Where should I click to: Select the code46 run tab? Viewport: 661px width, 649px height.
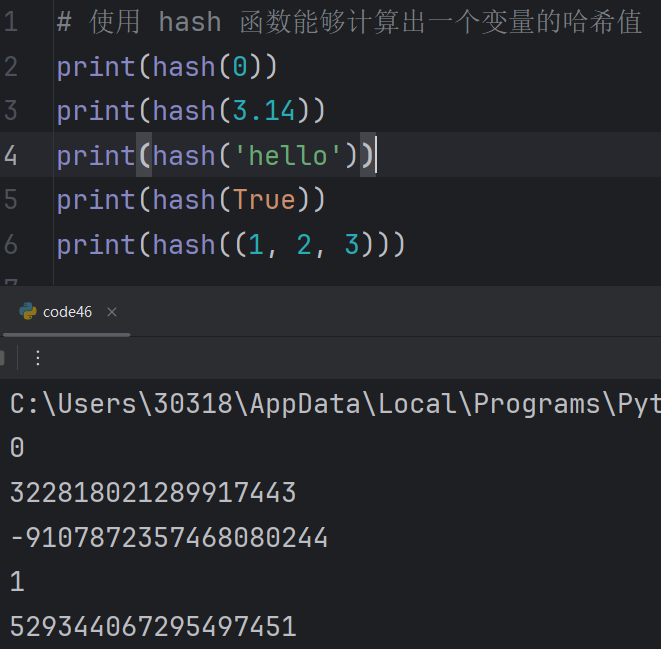point(67,312)
